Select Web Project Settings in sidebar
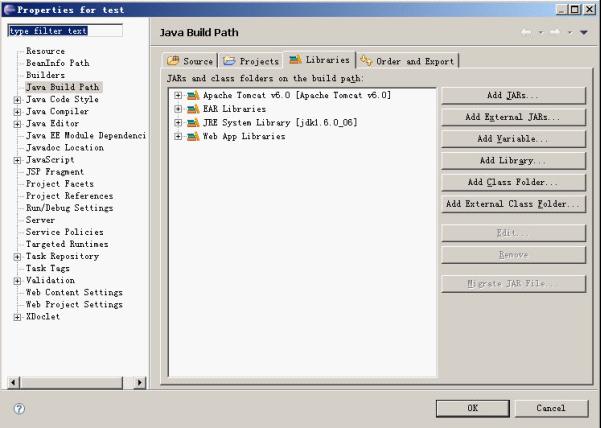This screenshot has width=601, height=428. click(x=74, y=305)
